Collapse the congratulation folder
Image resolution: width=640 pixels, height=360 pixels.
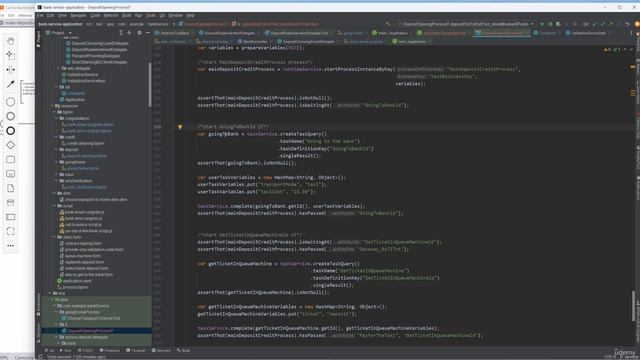pyautogui.click(x=56, y=118)
